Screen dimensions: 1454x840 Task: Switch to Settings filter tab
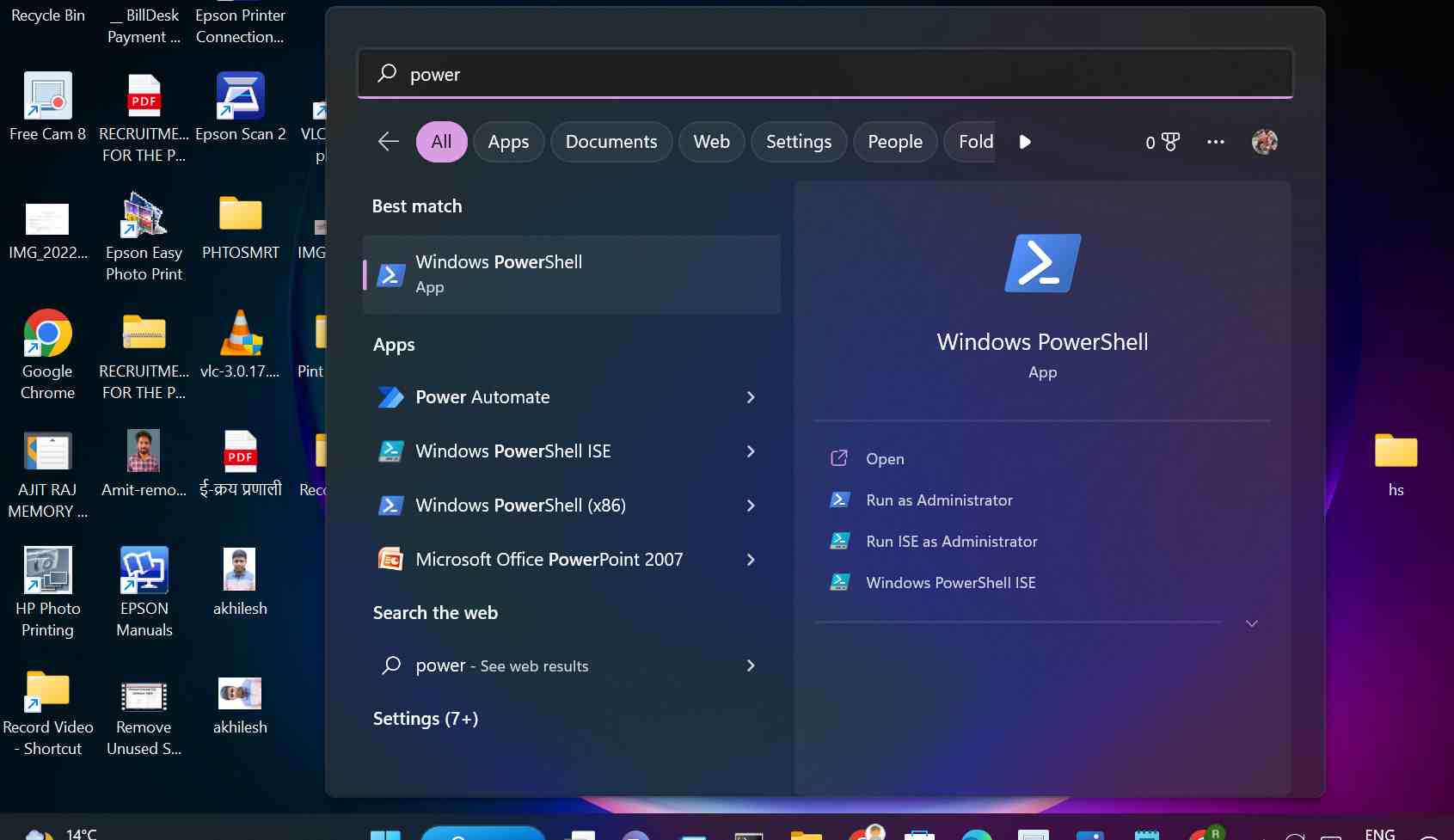799,142
